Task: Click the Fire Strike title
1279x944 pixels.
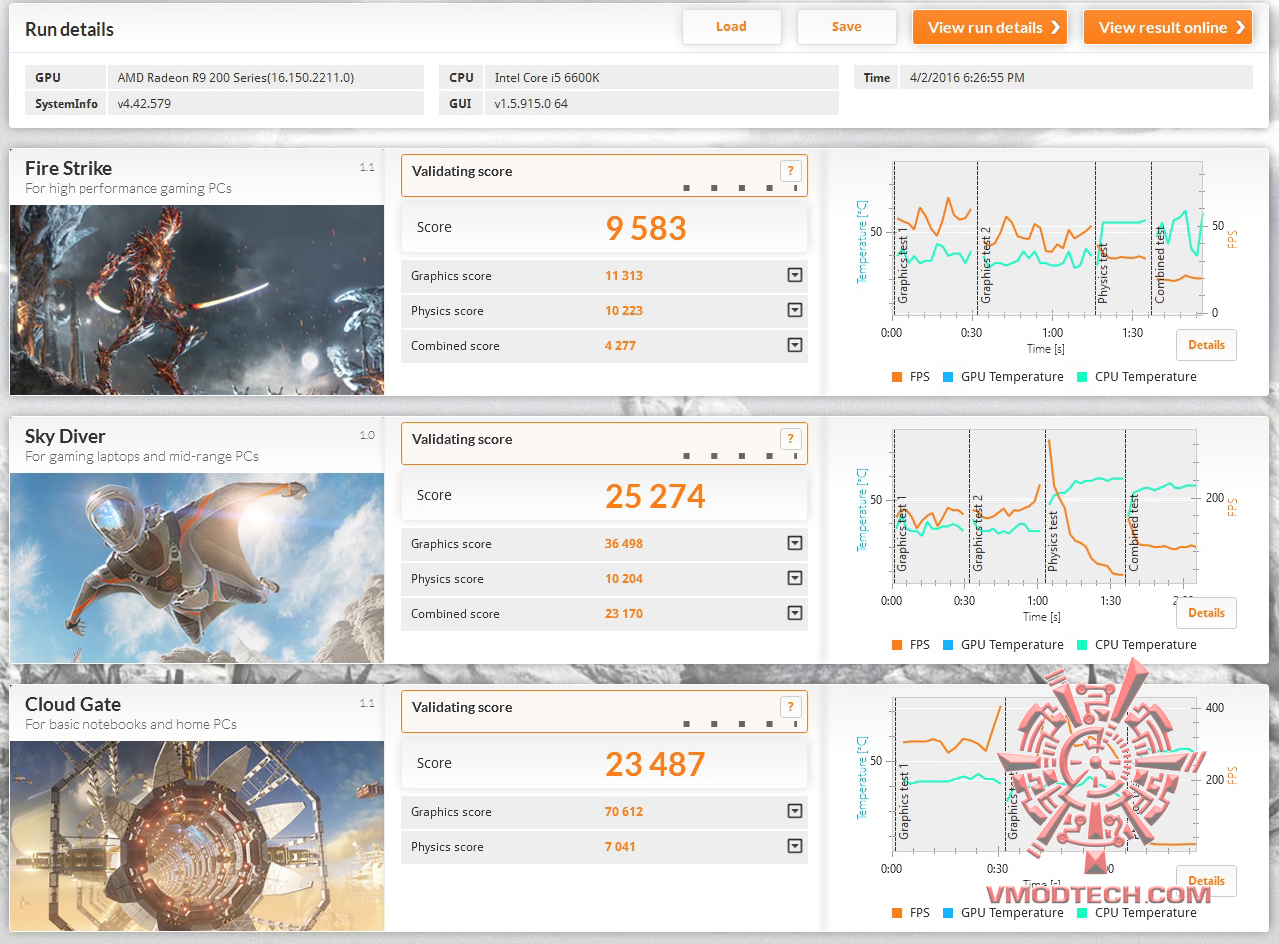Action: pos(68,168)
